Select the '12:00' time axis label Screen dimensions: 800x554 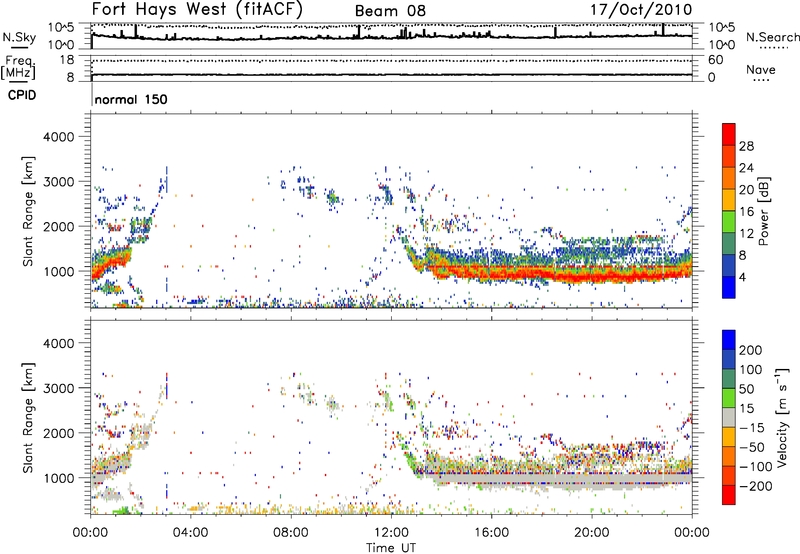click(391, 533)
